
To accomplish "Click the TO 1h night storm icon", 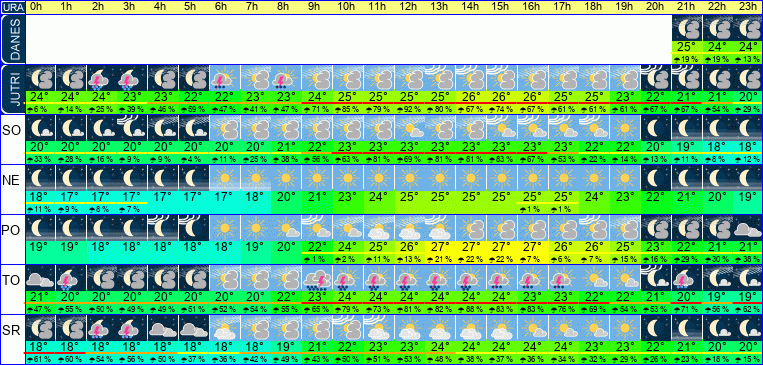I will [x=71, y=277].
